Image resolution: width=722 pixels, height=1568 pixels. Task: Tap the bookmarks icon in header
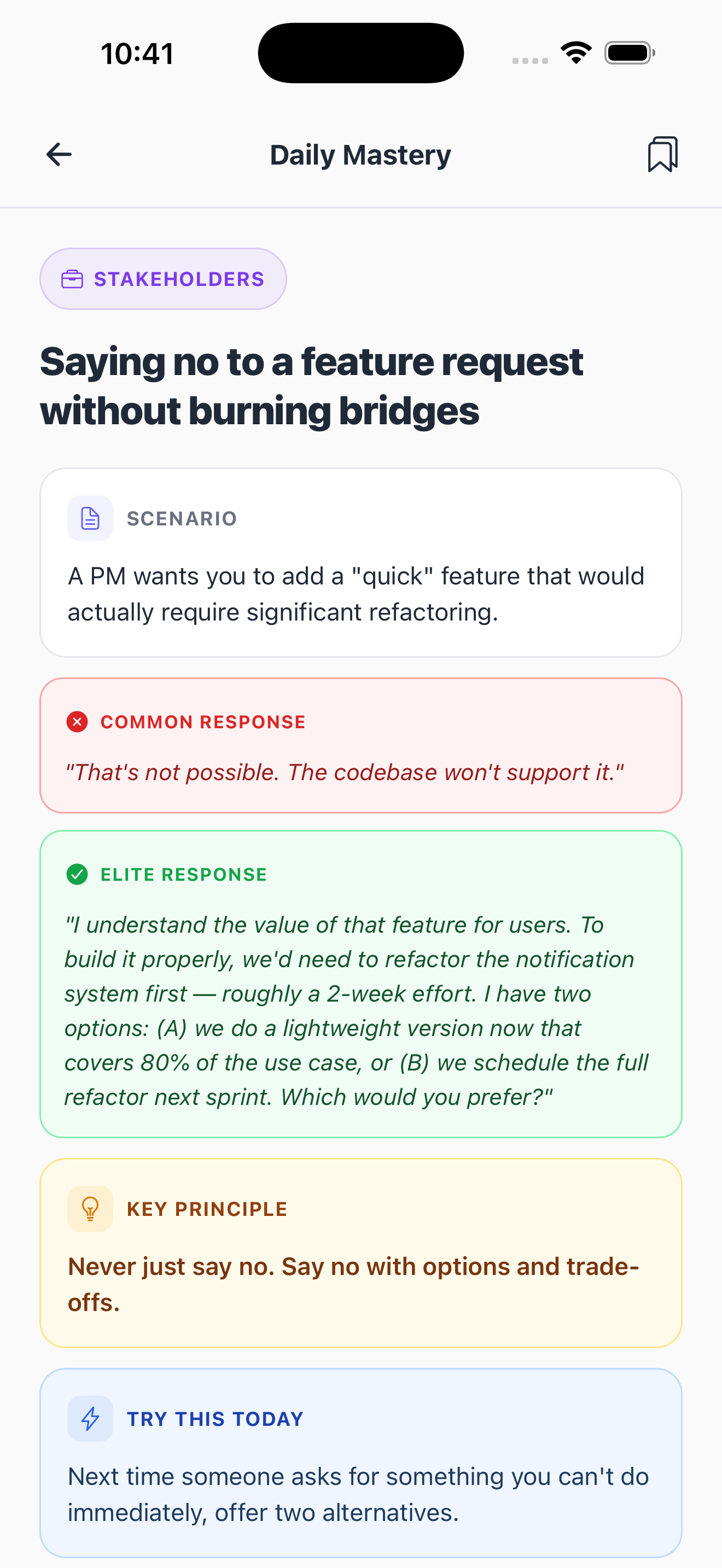(662, 155)
